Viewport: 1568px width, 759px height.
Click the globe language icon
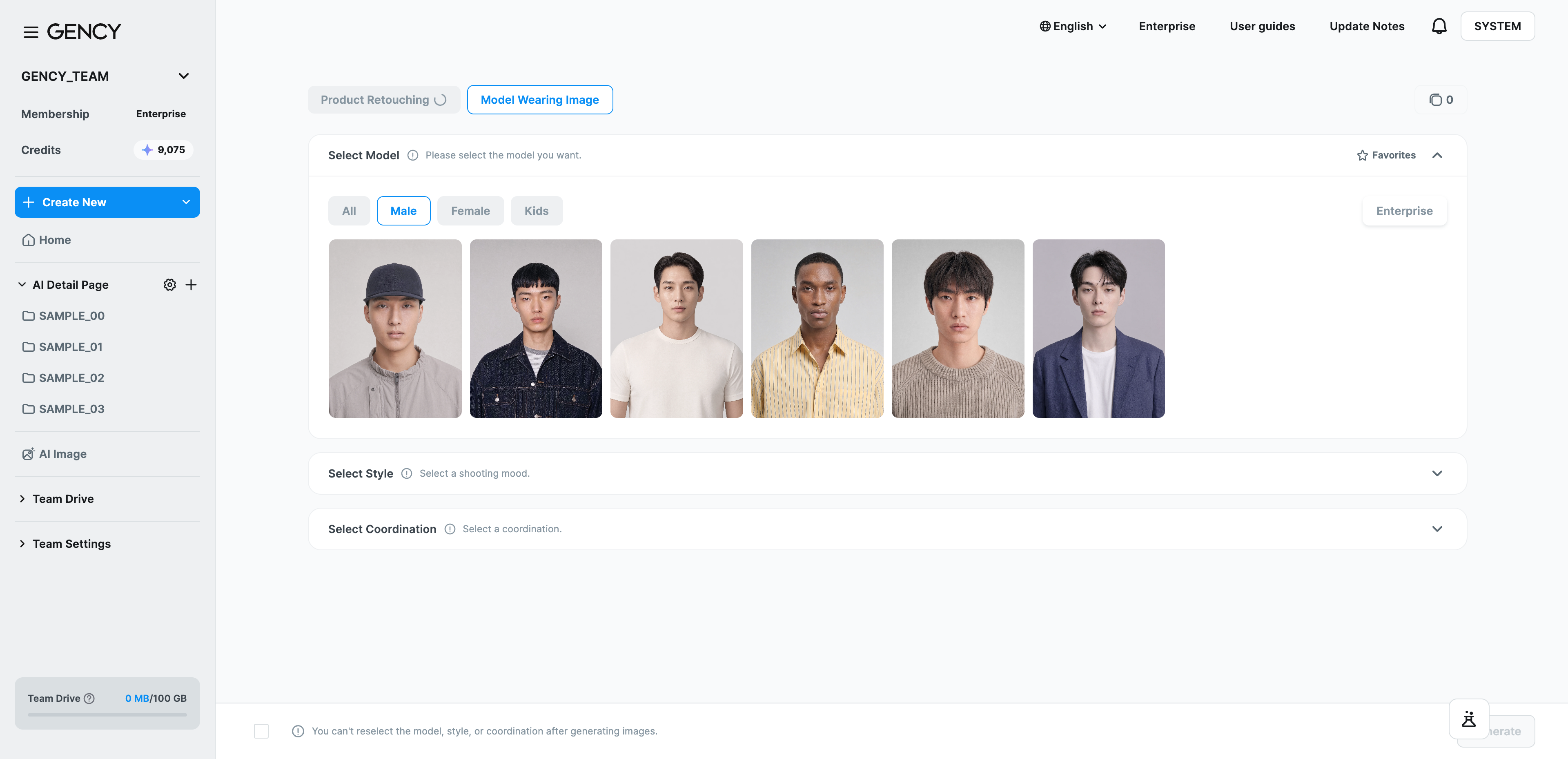coord(1045,26)
